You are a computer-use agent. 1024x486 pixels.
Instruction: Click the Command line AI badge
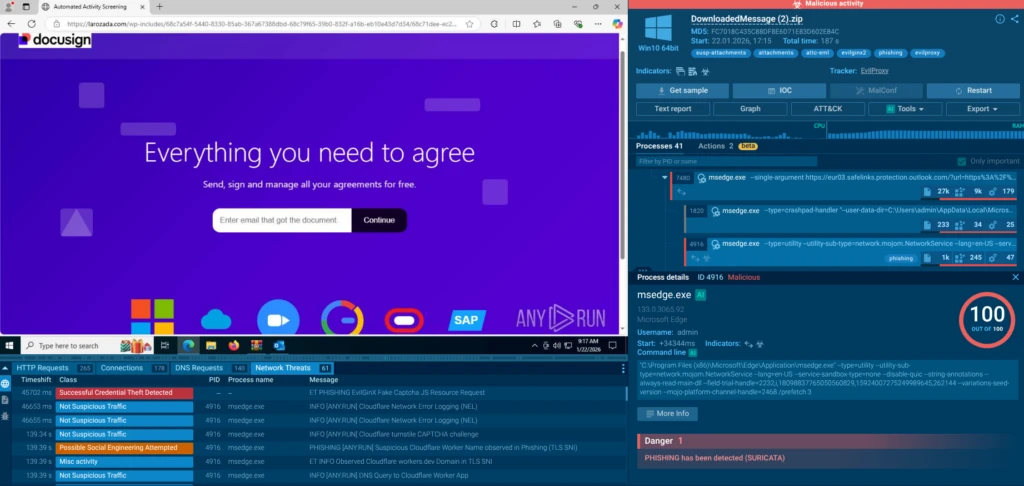693,352
